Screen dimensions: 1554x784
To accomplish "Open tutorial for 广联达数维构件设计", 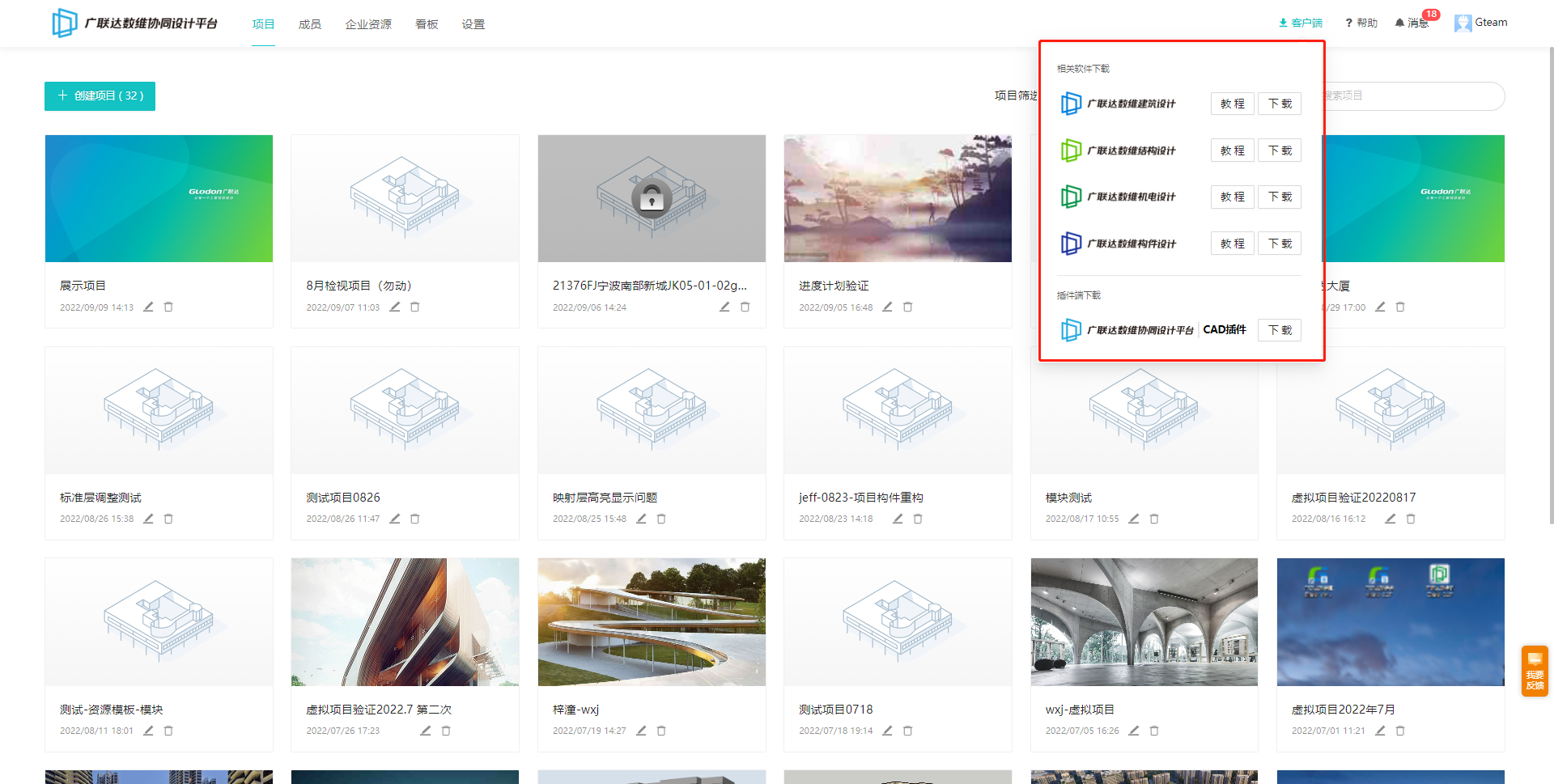I will coord(1233,244).
